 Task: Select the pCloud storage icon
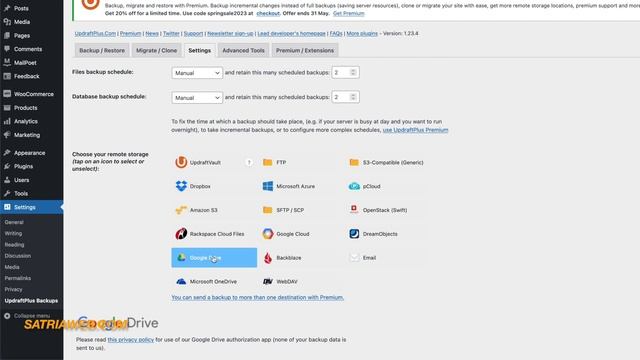pyautogui.click(x=354, y=186)
